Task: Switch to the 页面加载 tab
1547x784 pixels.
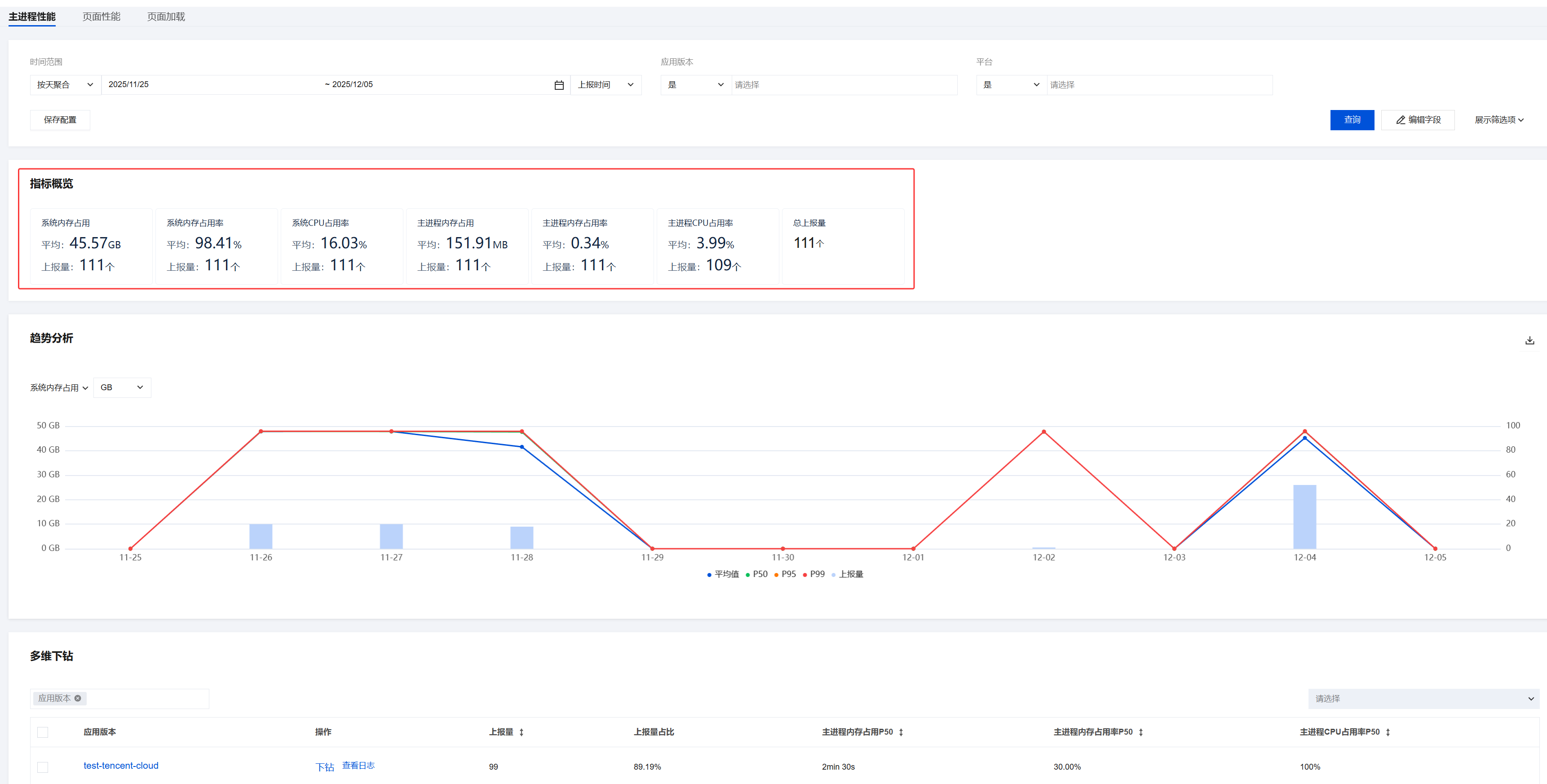Action: tap(166, 17)
